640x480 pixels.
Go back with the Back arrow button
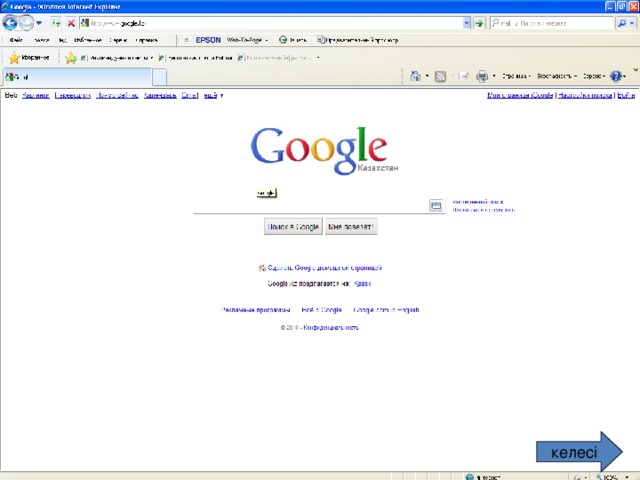click(10, 23)
